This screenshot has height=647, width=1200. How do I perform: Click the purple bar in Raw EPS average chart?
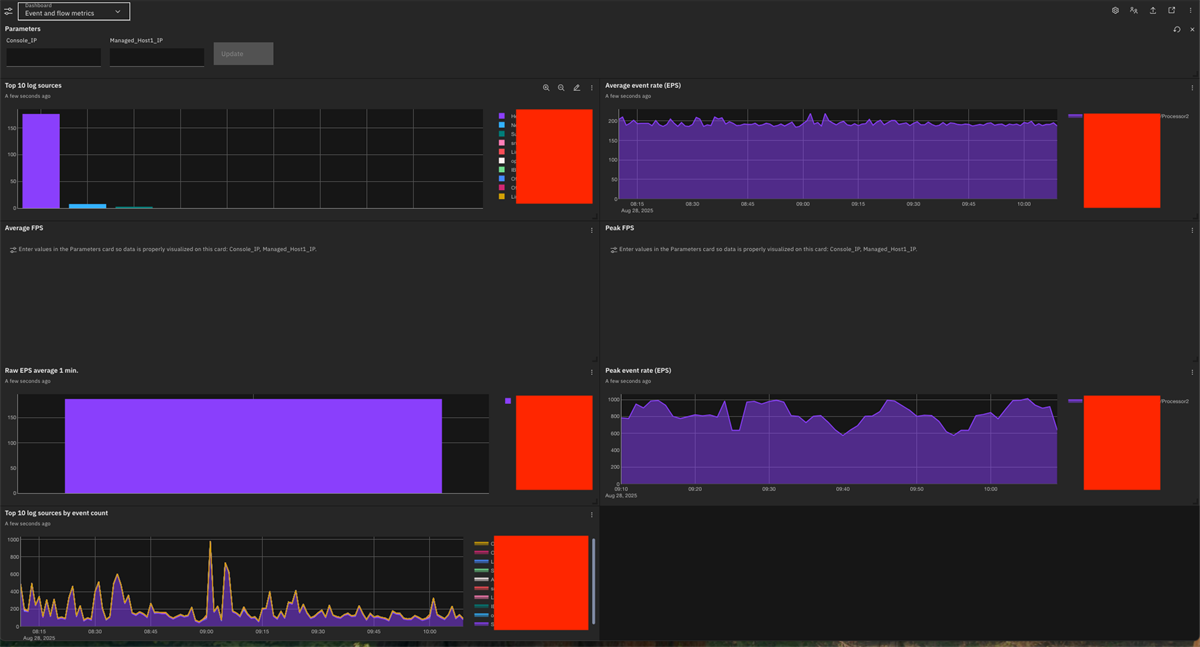253,446
